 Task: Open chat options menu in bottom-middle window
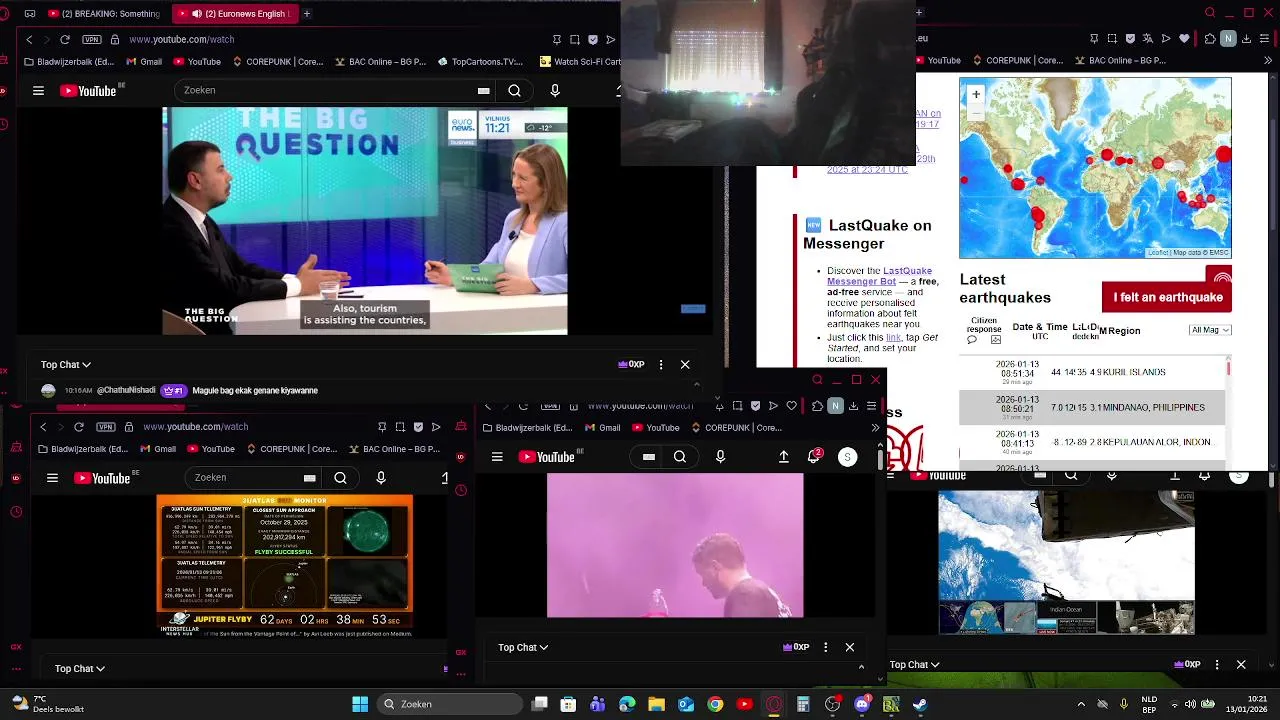[x=825, y=648]
